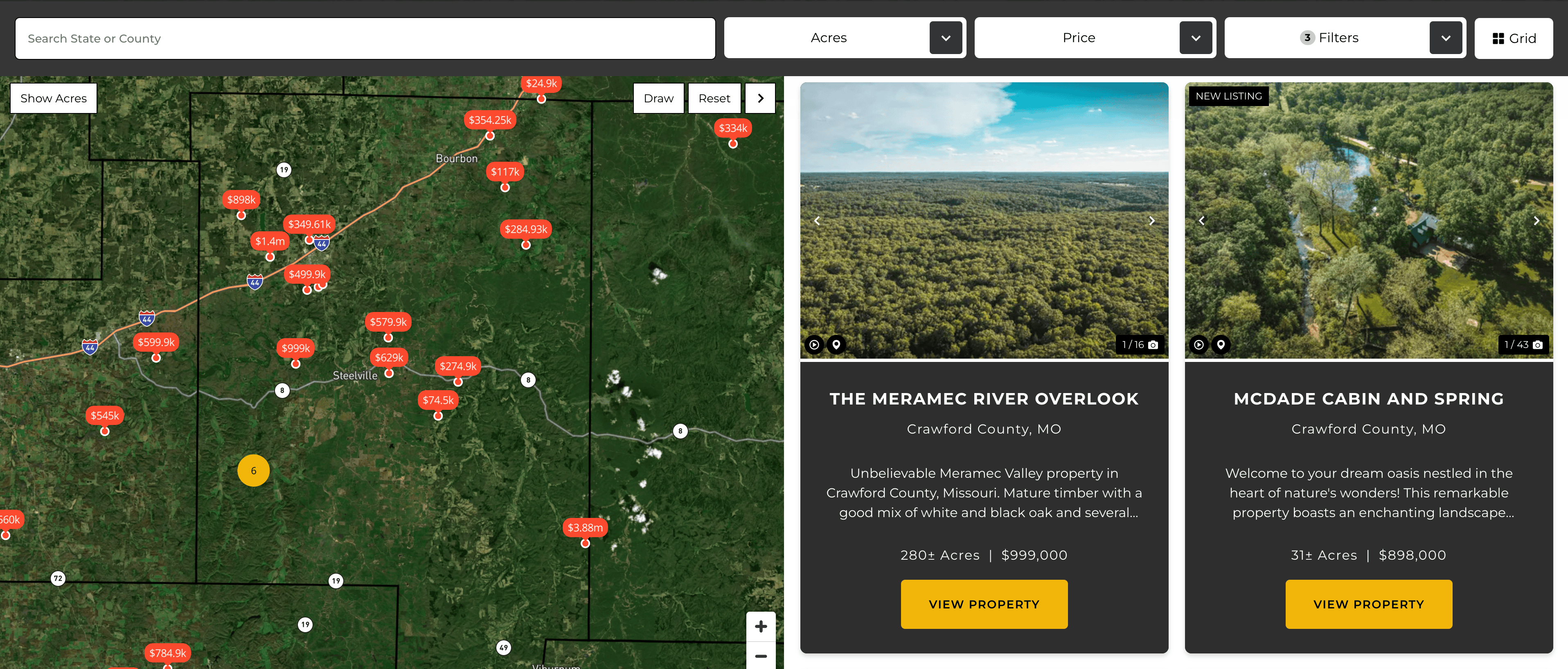Select the $999k price marker on map

point(295,348)
